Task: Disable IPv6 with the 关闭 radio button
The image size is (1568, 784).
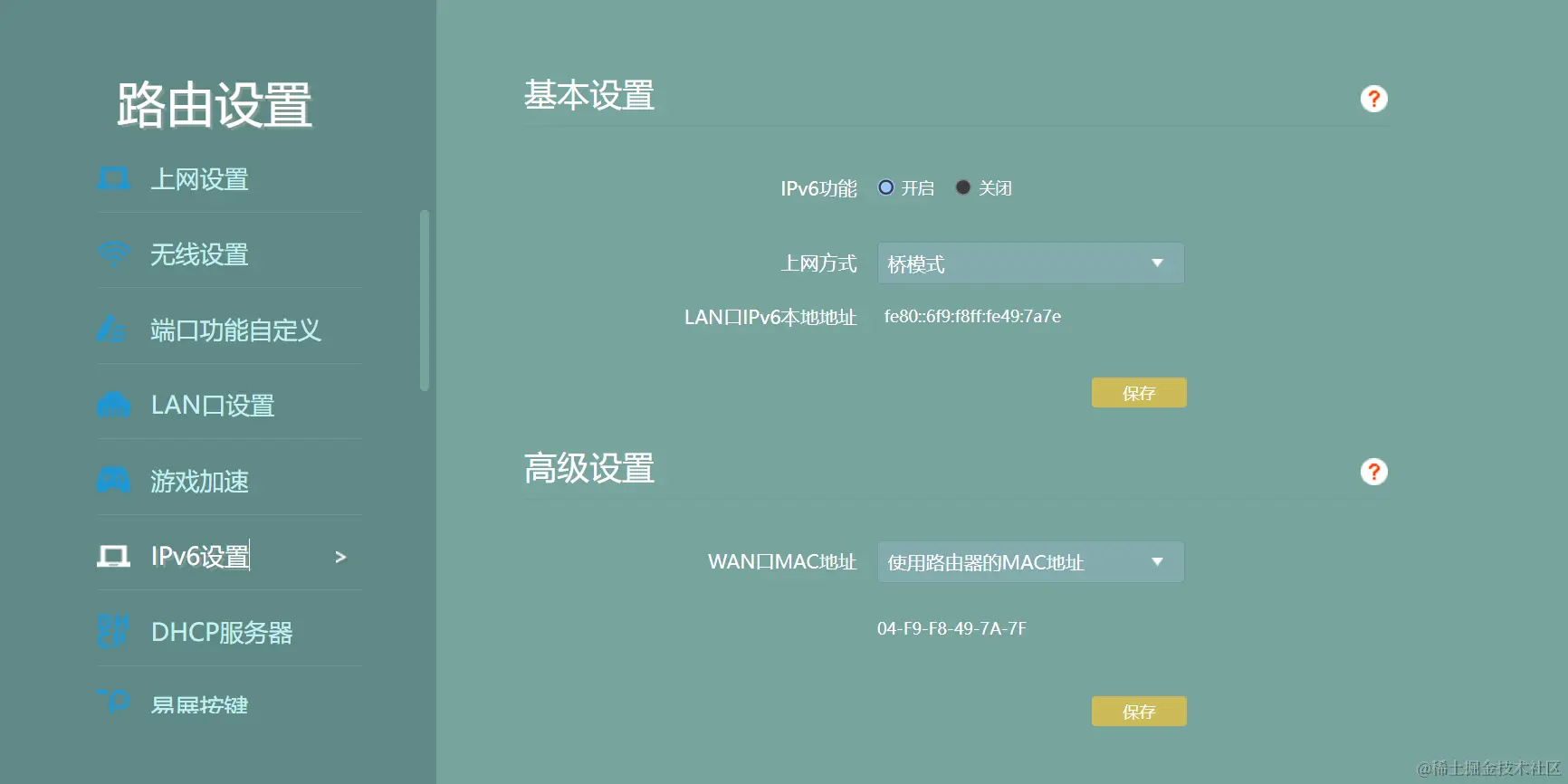Action: click(x=963, y=187)
